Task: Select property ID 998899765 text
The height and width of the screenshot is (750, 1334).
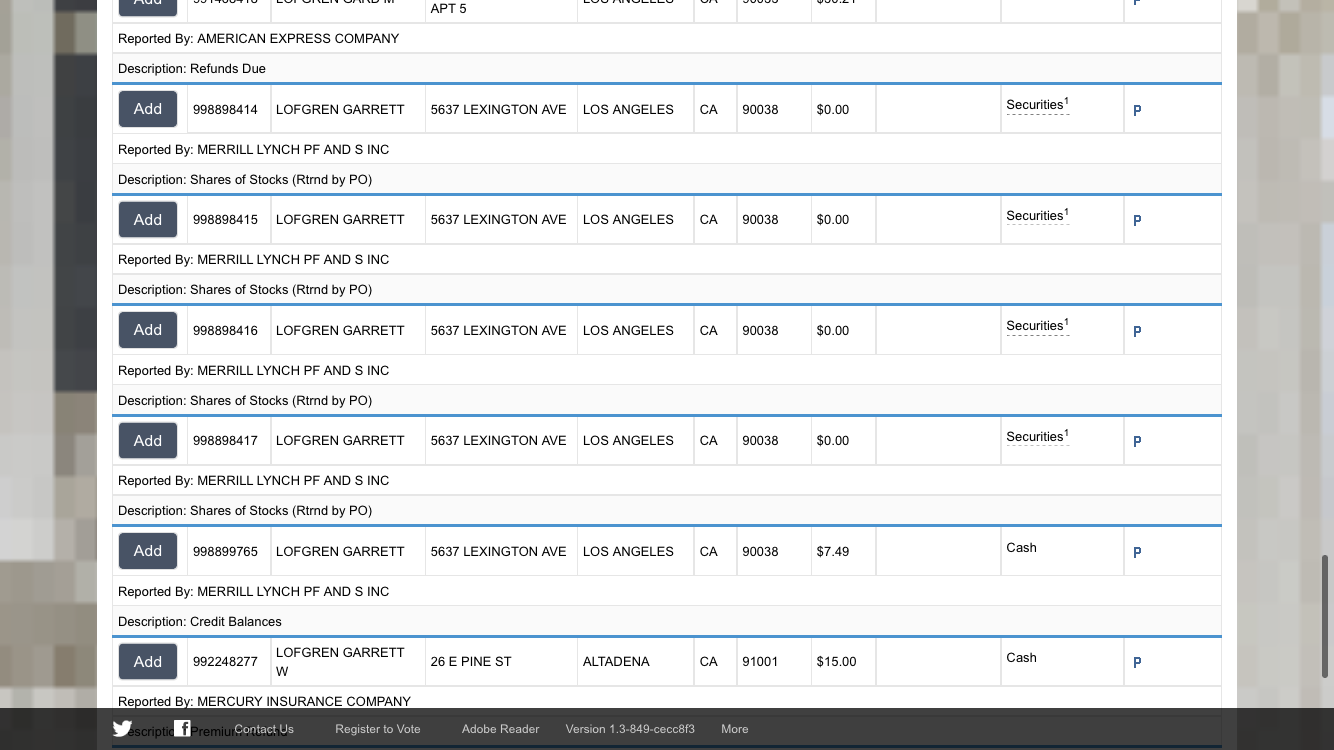Action: [x=225, y=551]
